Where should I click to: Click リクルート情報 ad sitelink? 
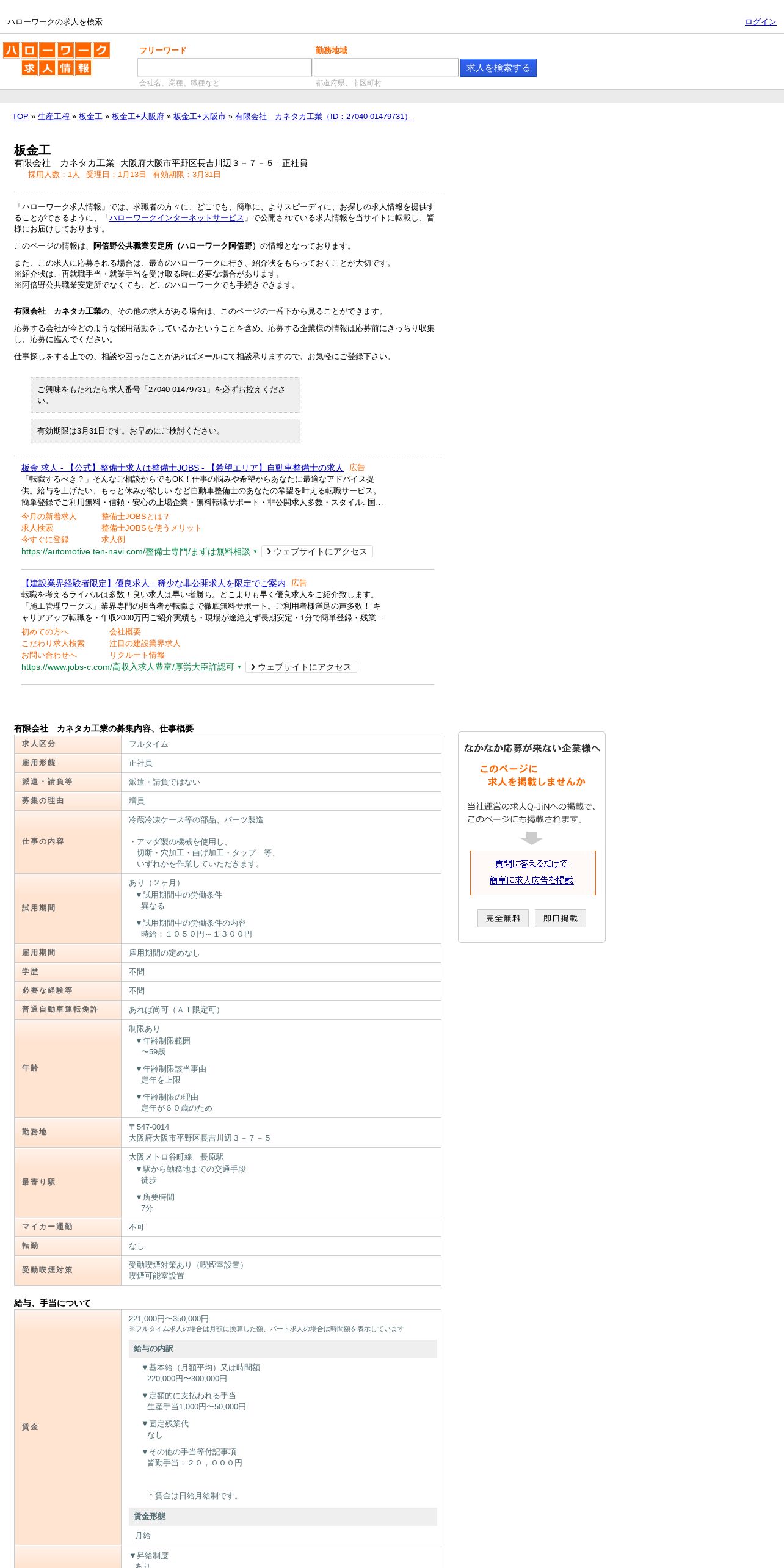tap(137, 655)
